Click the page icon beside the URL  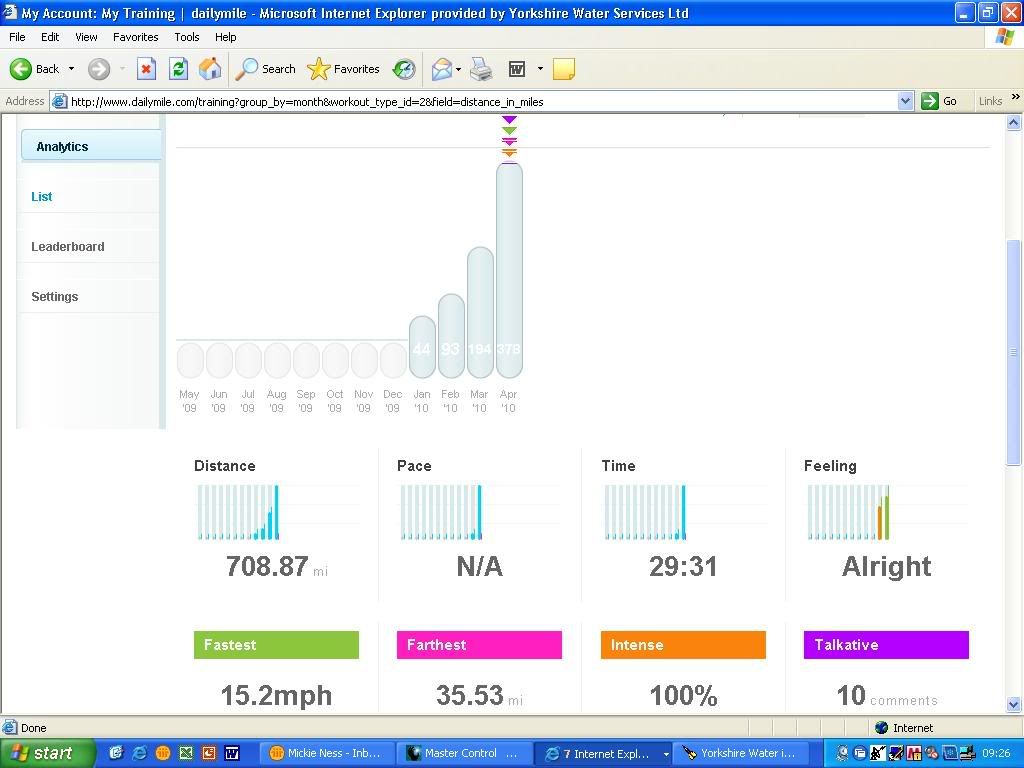[x=59, y=101]
